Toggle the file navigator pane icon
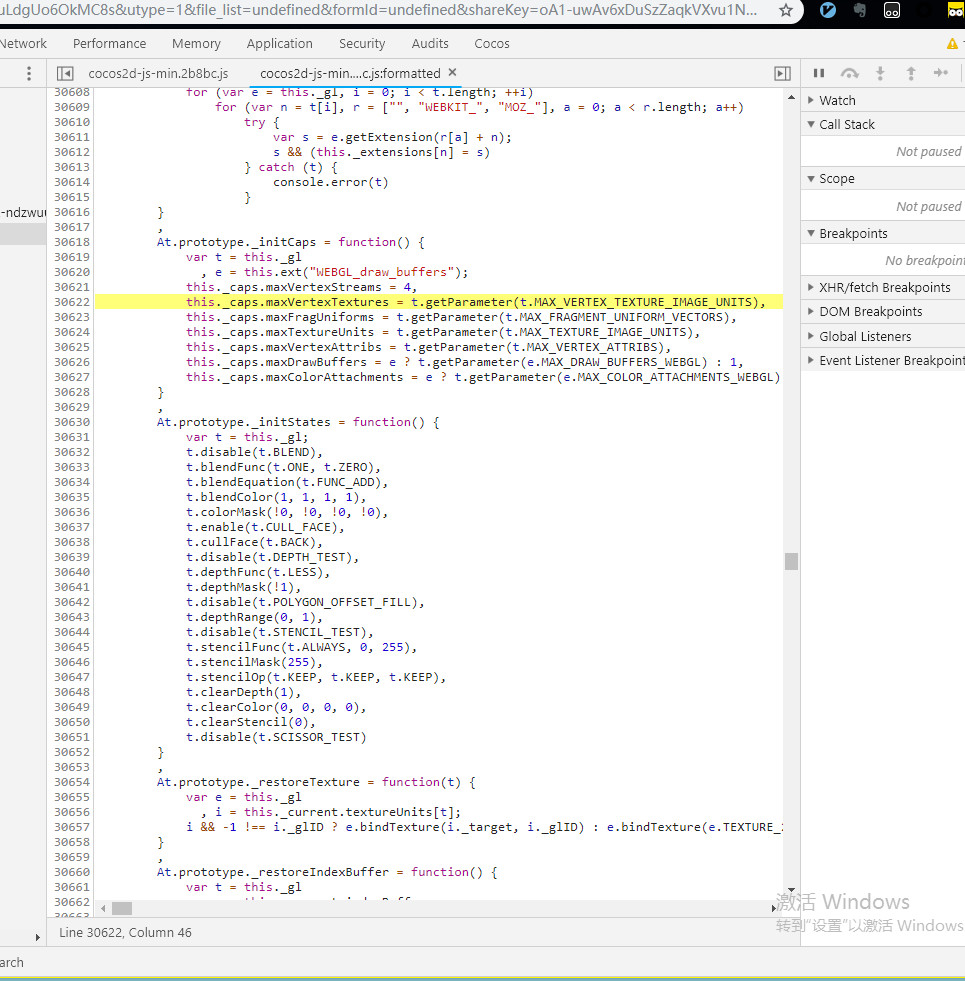The height and width of the screenshot is (981, 965). 65,73
